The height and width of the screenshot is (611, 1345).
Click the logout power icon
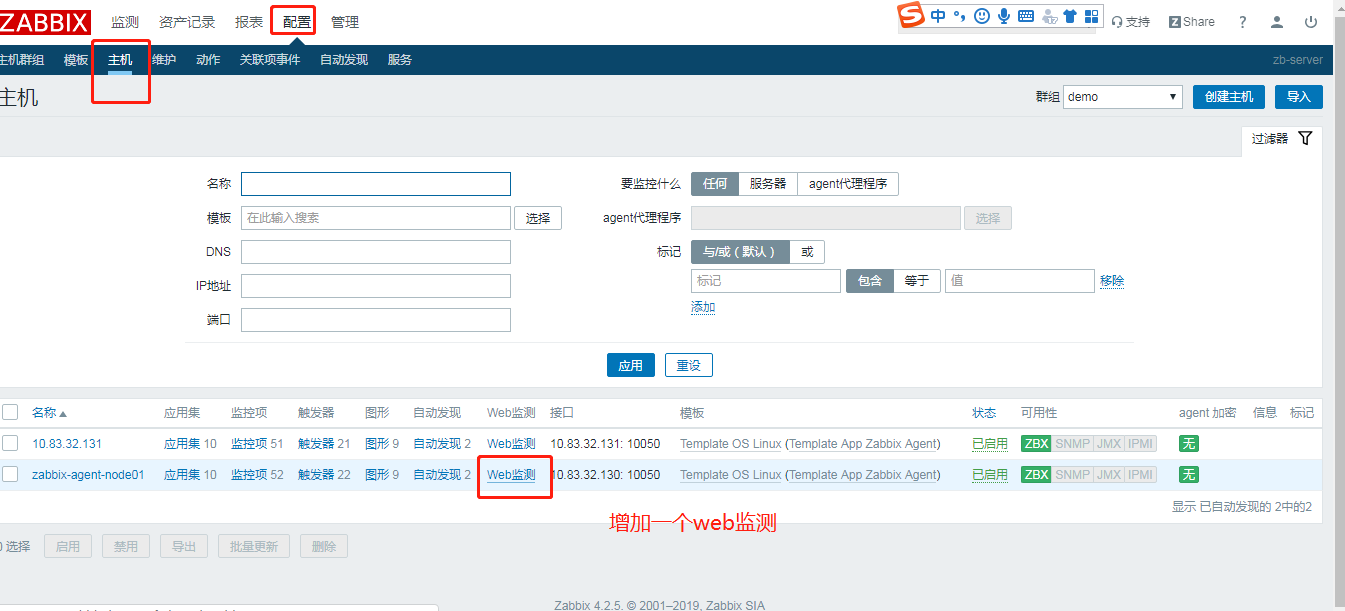(x=1311, y=22)
